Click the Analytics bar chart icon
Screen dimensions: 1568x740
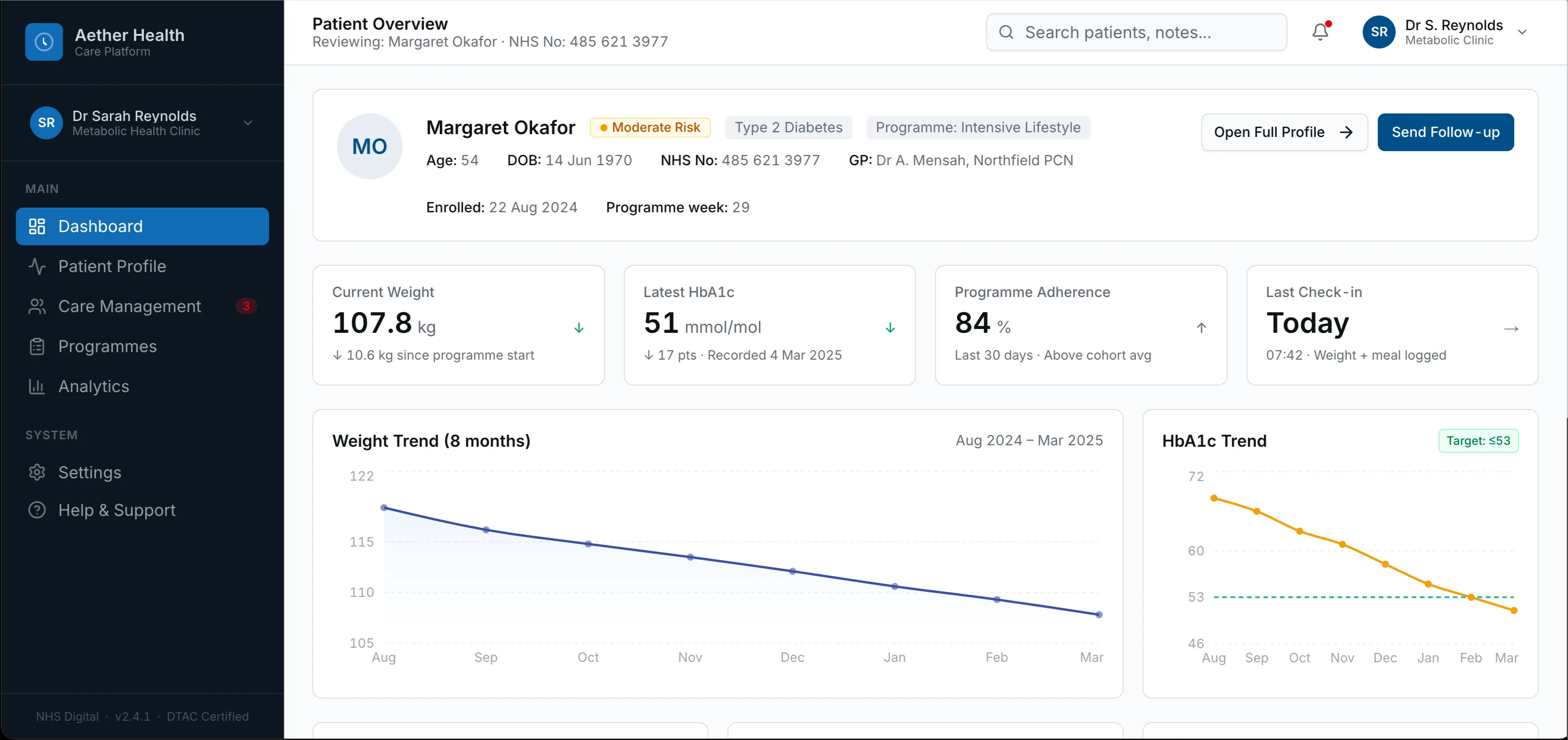(37, 386)
